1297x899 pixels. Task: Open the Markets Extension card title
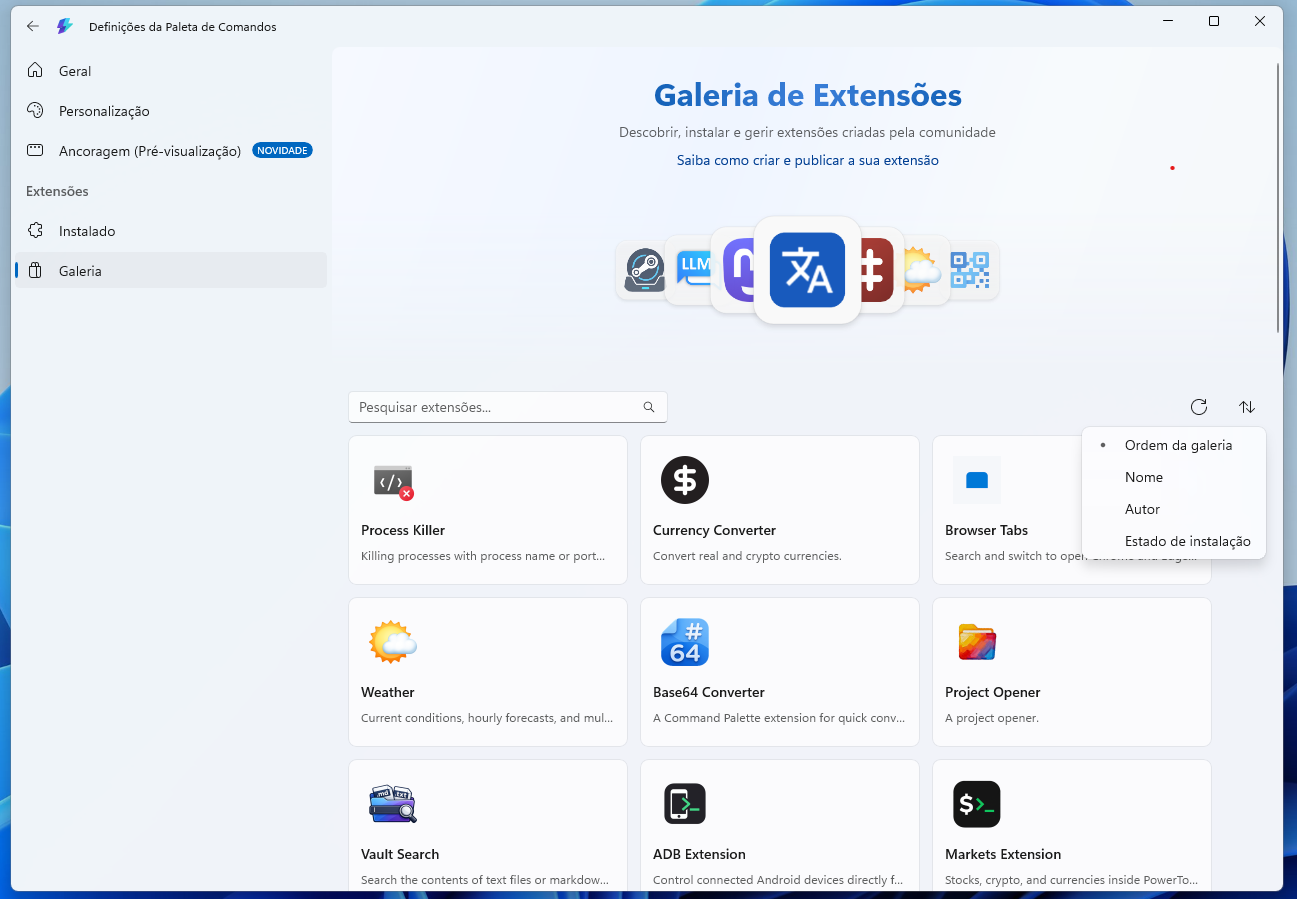[x=1003, y=854]
